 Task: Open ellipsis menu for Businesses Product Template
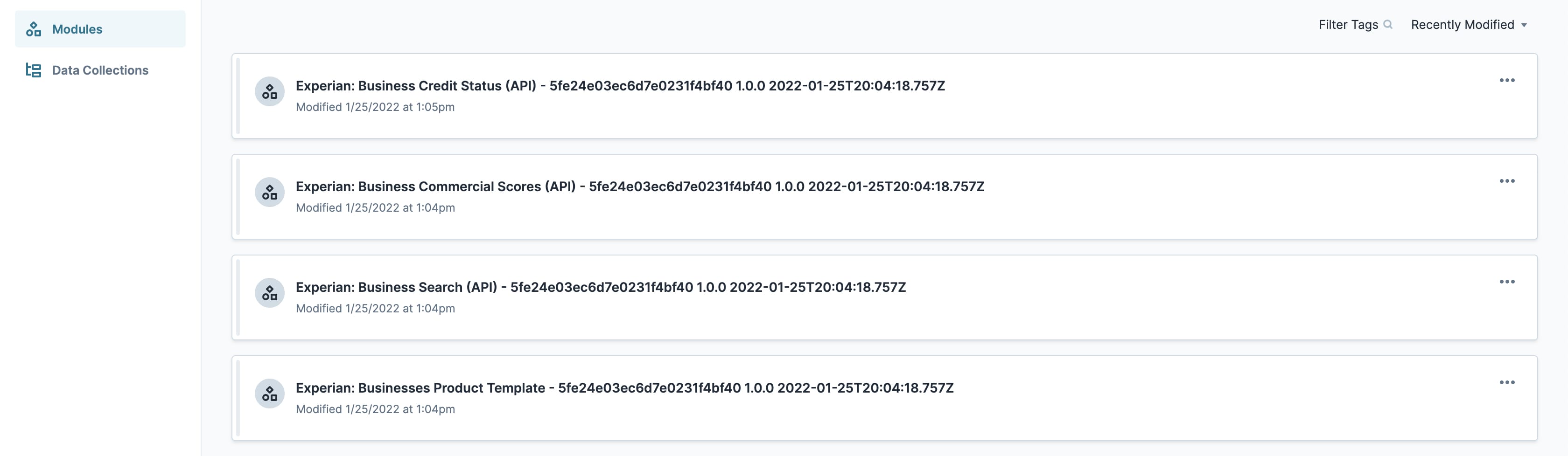tap(1507, 382)
